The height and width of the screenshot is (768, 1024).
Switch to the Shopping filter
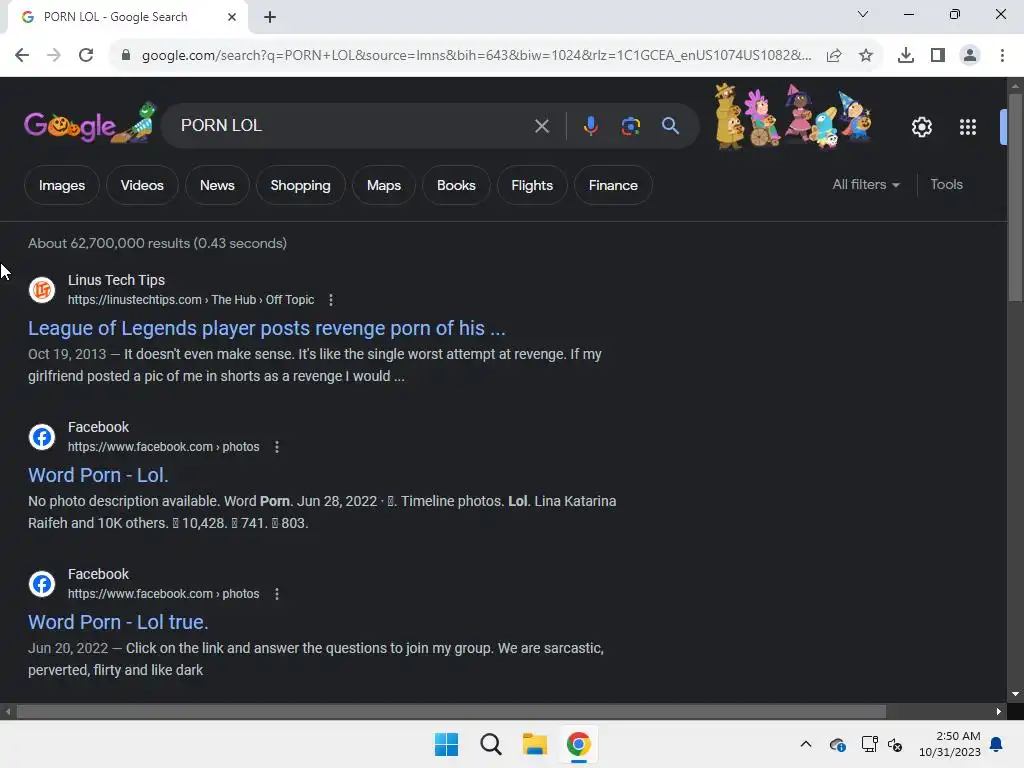(x=300, y=185)
